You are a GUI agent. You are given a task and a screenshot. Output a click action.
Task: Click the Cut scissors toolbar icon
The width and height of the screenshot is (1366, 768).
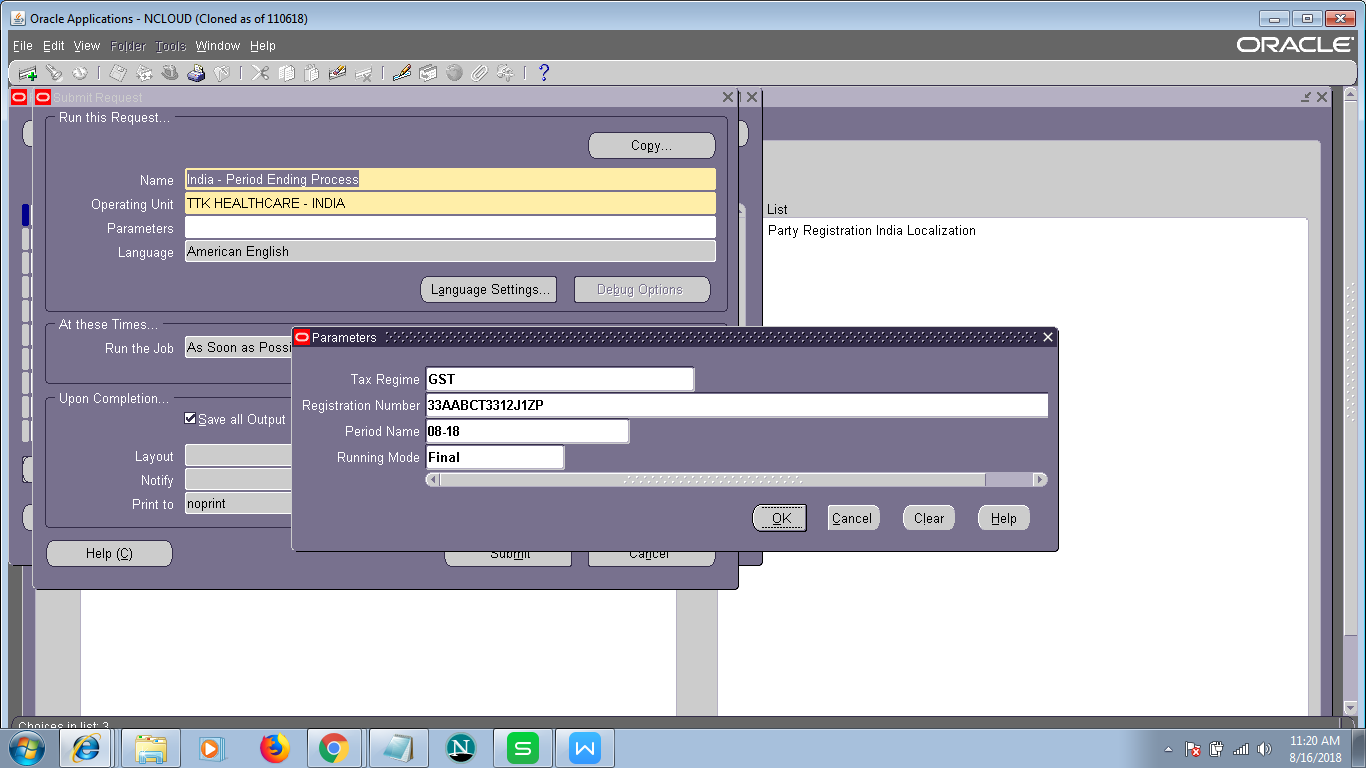[260, 73]
